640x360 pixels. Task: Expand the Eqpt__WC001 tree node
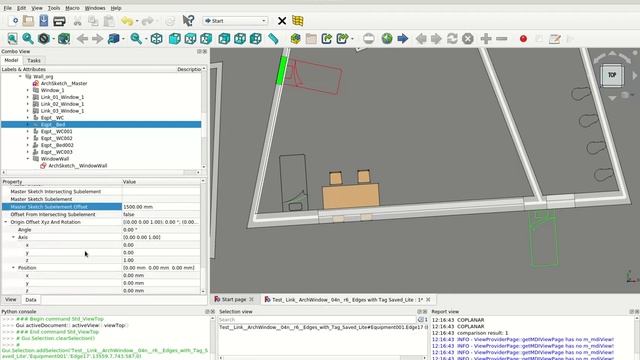28,131
